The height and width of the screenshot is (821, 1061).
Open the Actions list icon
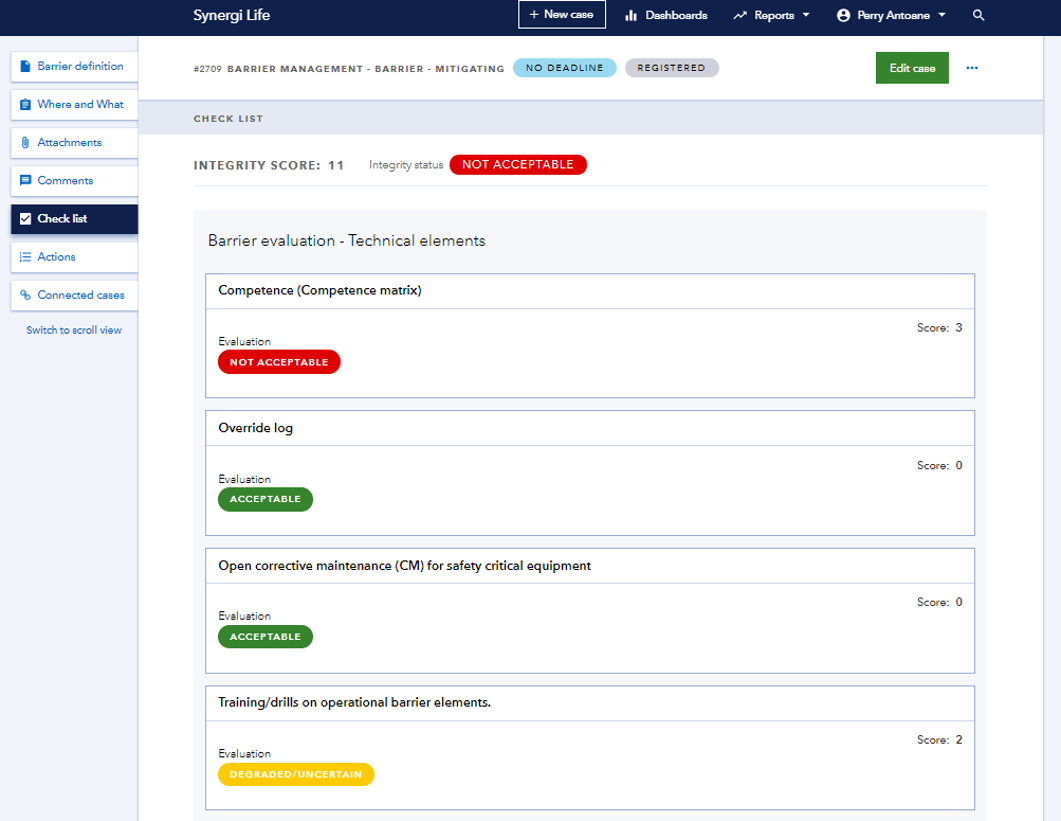coord(25,257)
